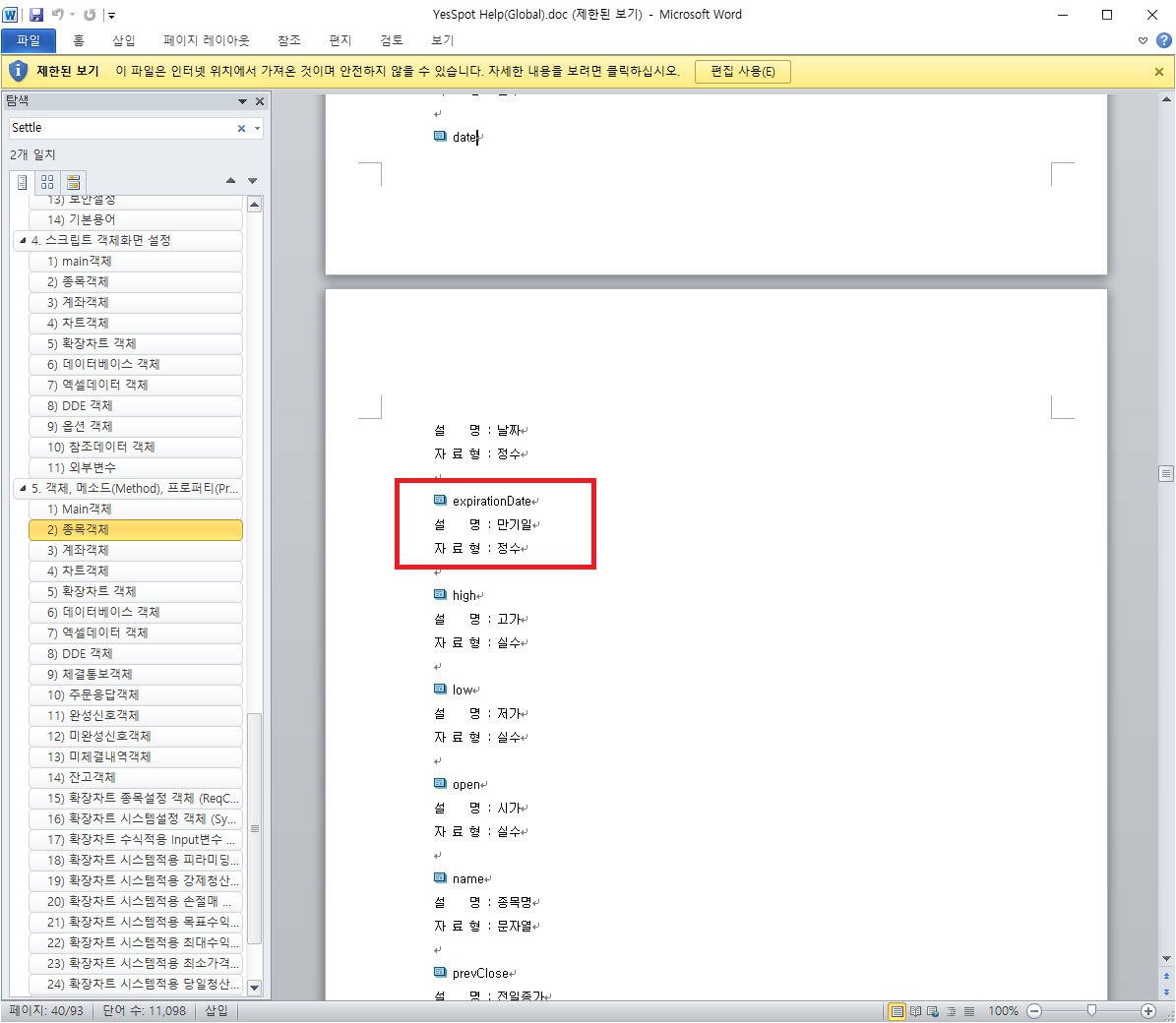Viewport: 1176px width, 1023px height.
Task: Select '9) 체결통보객체' heading in navigation
Action: coord(96,675)
